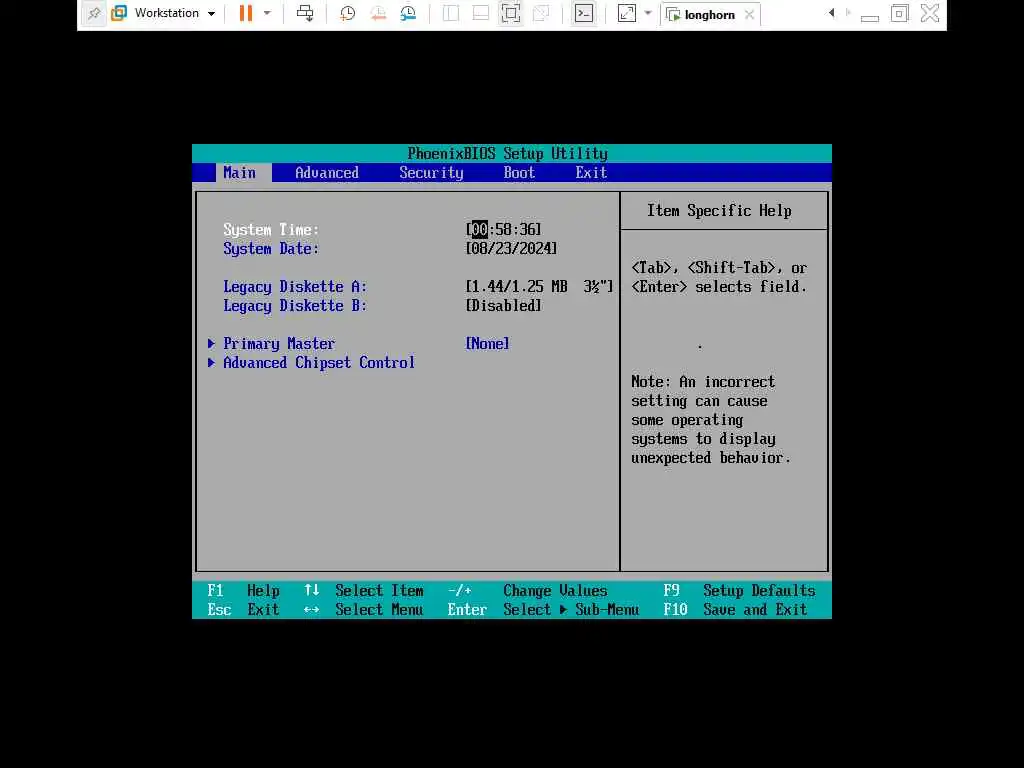The width and height of the screenshot is (1024, 768).
Task: Click the pin toolbar icon
Action: click(94, 14)
